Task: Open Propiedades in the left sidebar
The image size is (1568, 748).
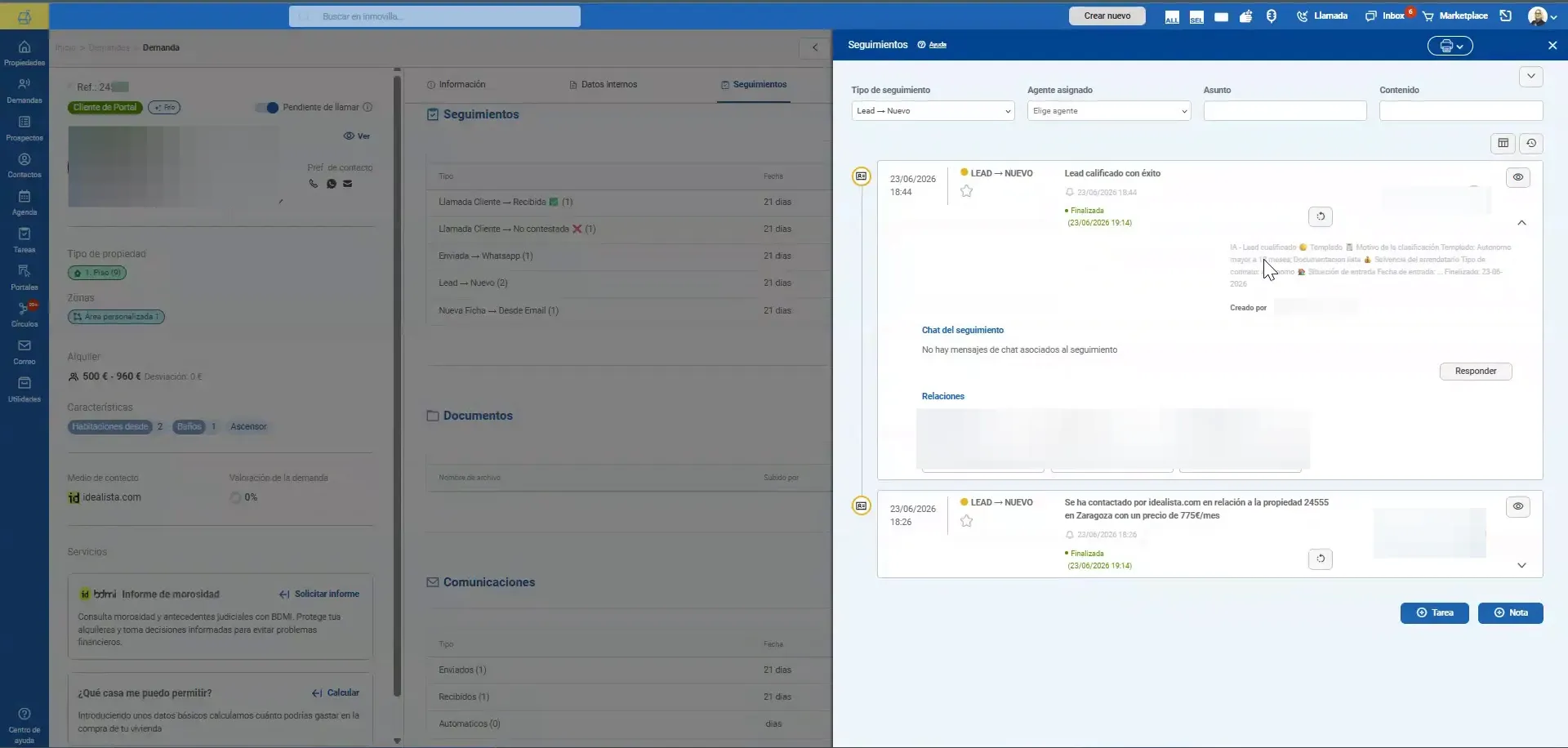Action: (24, 53)
